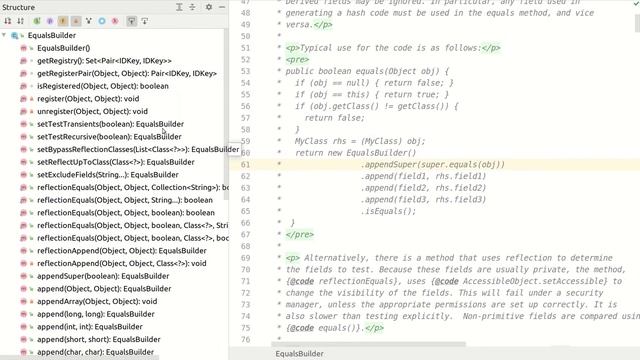Toggle blue Show Anonymous Classes icon

102,21
